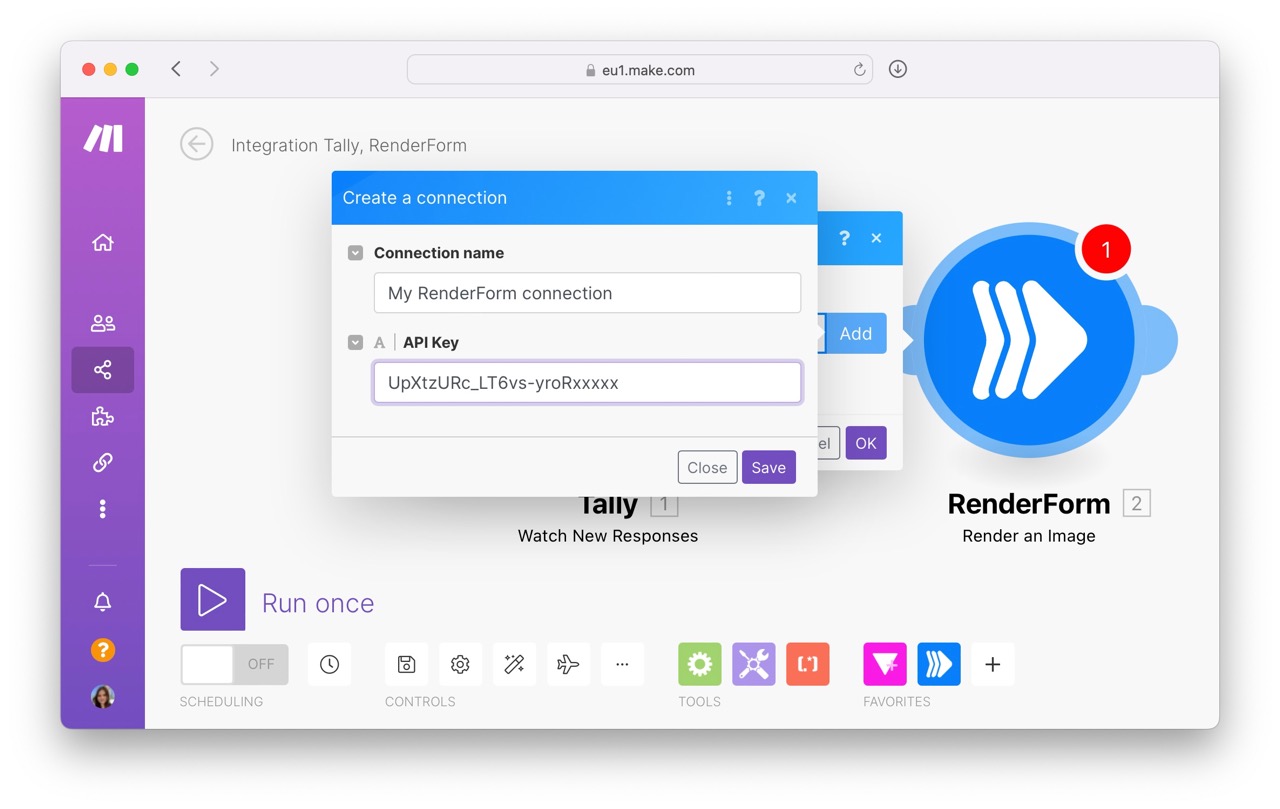Open help in the RenderForm module panel
The height and width of the screenshot is (809, 1280).
(844, 238)
